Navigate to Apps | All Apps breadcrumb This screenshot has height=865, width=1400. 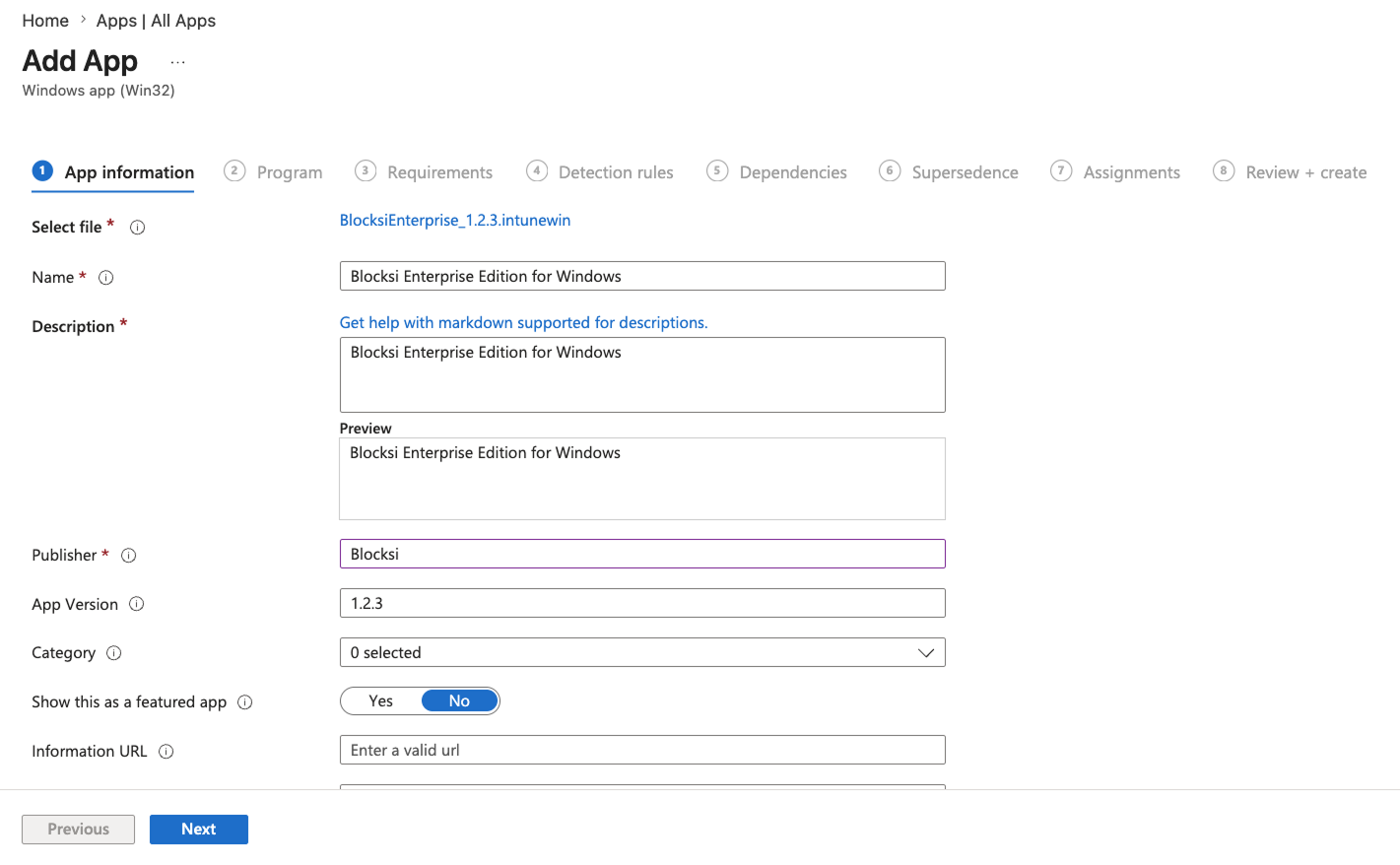(x=156, y=21)
